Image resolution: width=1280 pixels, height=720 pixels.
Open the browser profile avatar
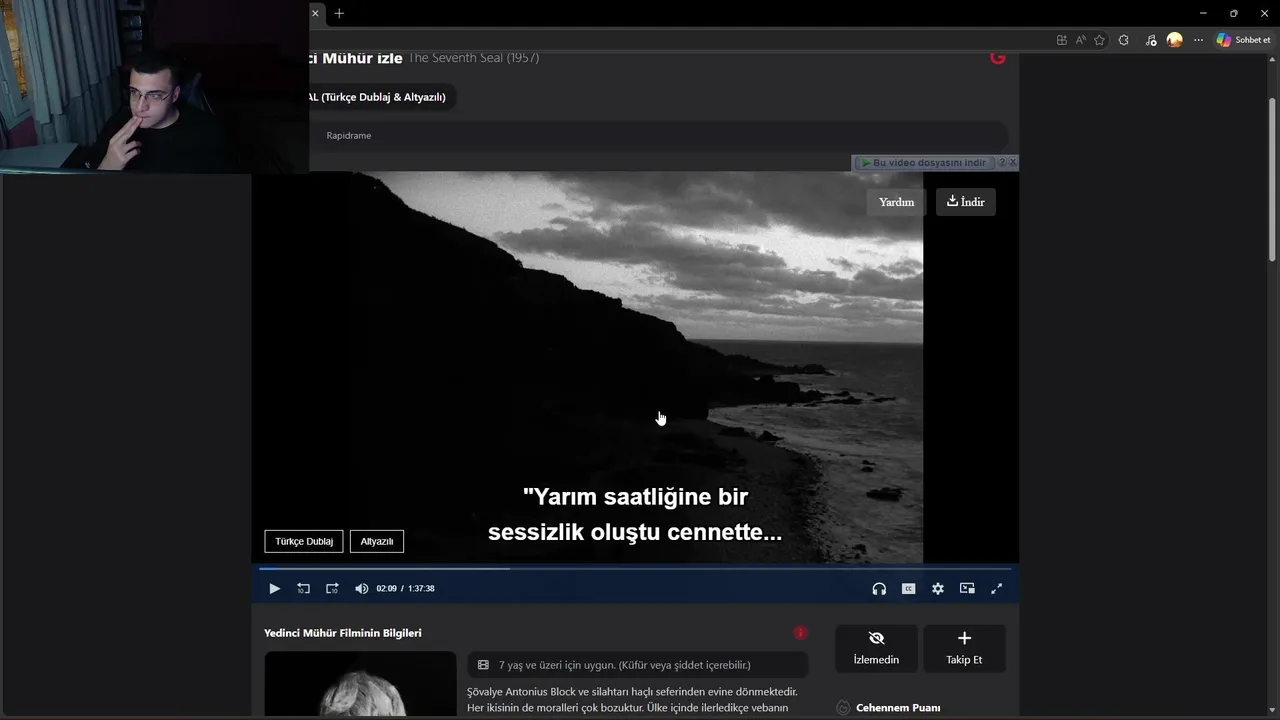point(1175,40)
